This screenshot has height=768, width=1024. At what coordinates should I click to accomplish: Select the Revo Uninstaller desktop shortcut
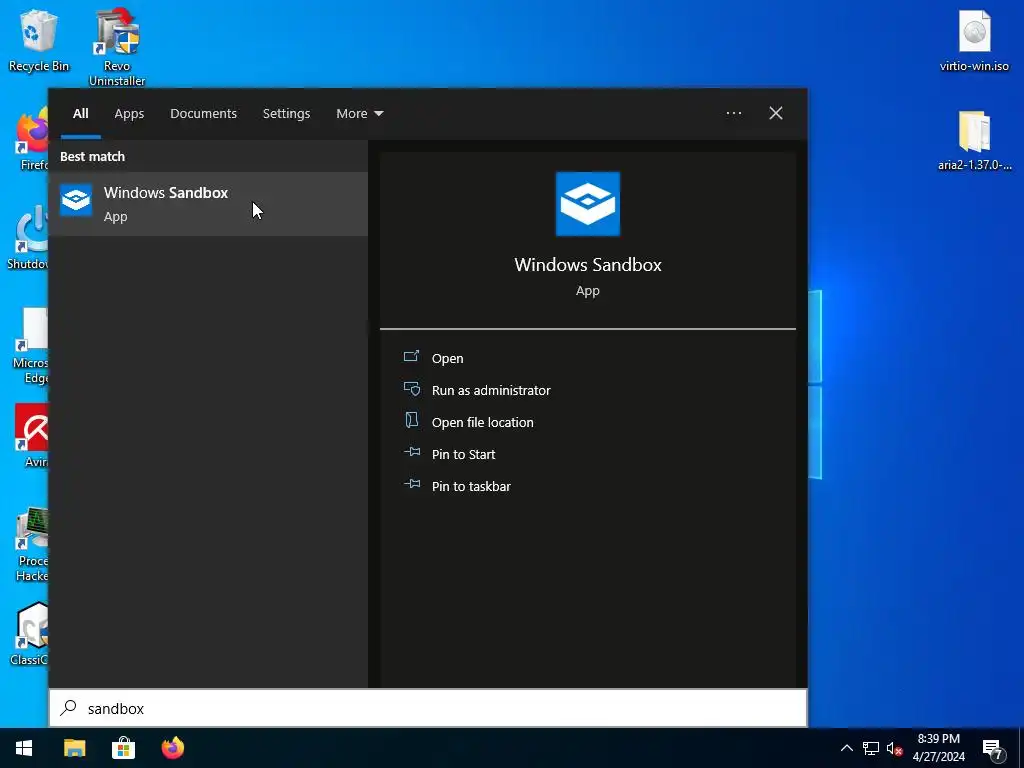[x=117, y=47]
